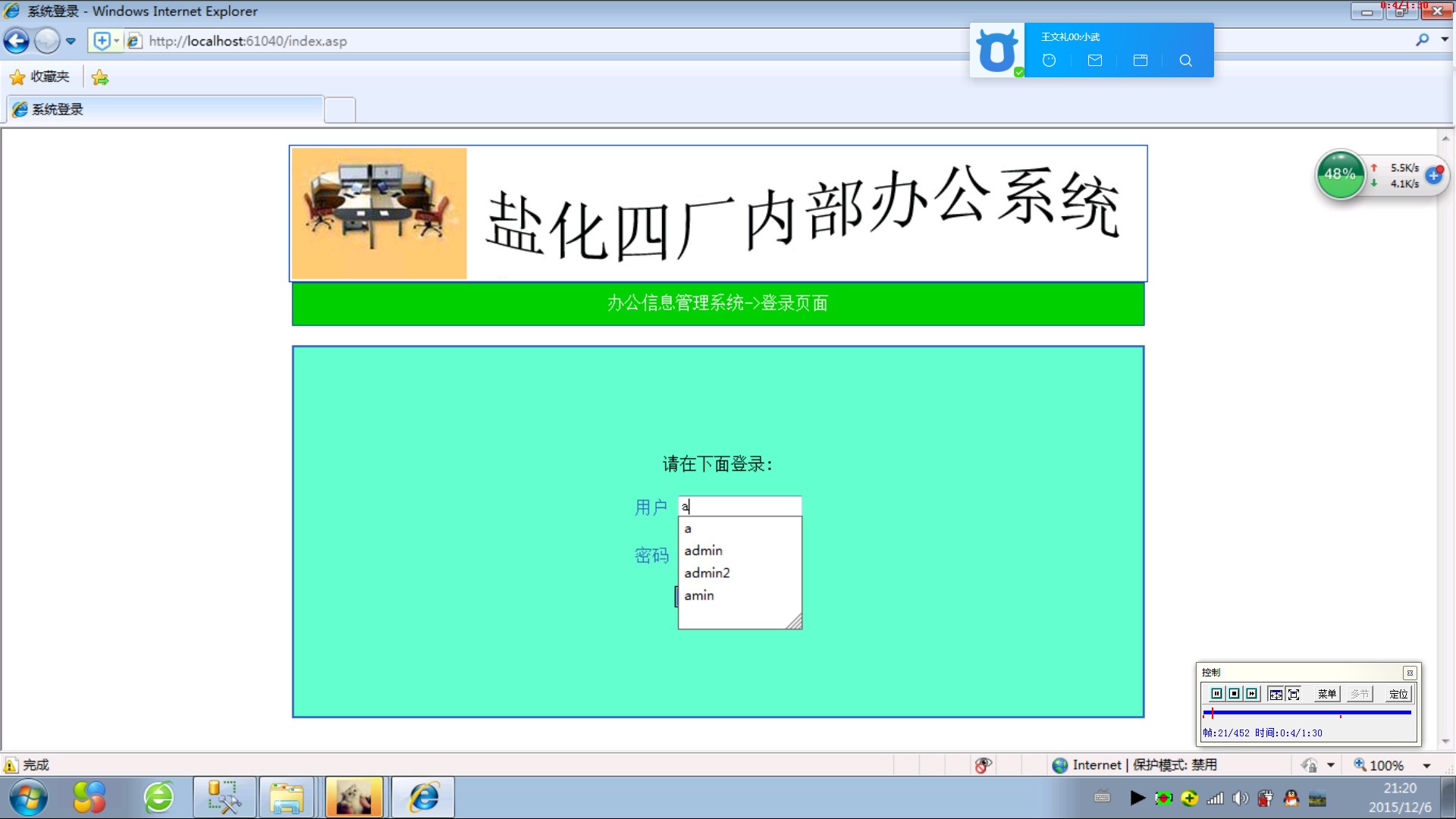The width and height of the screenshot is (1456, 819).
Task: Click the 定位 button in 控制 panel
Action: (1398, 694)
